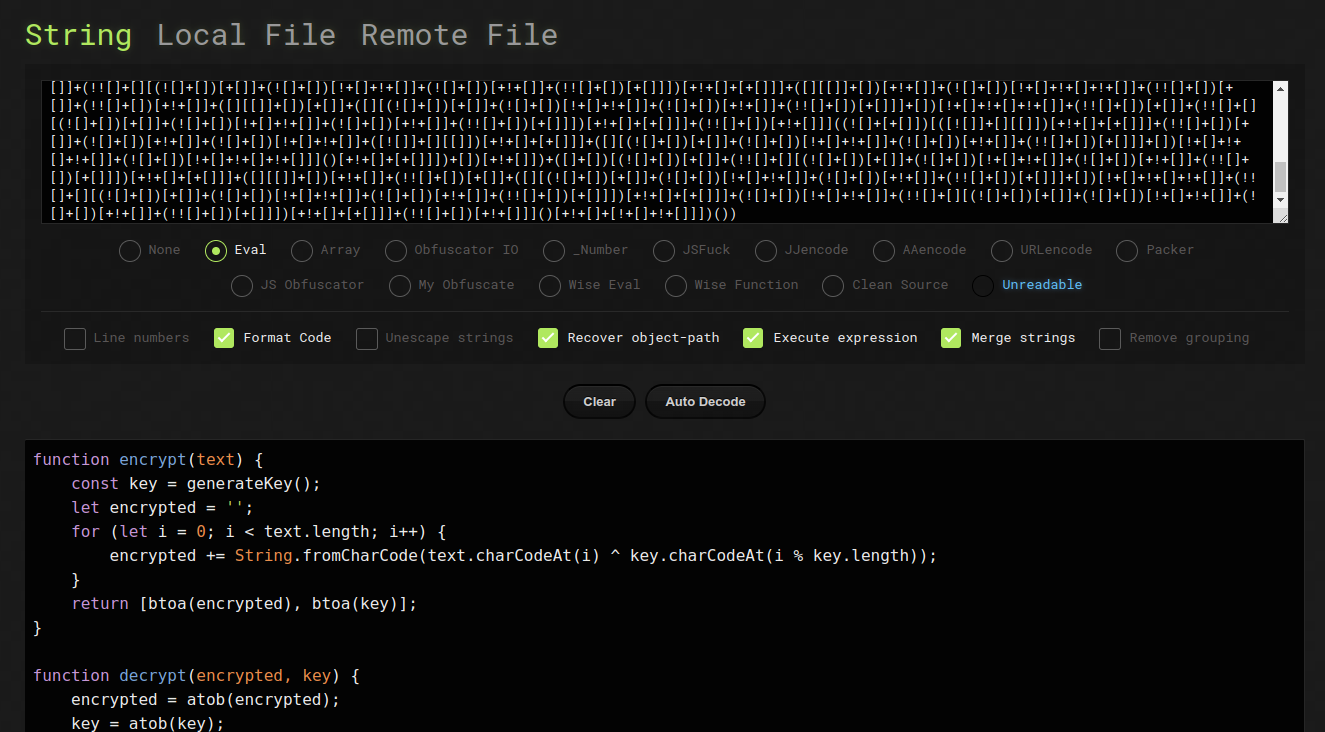Disable the Execute expression checkbox
Screen dimensions: 1325x732
tap(754, 338)
